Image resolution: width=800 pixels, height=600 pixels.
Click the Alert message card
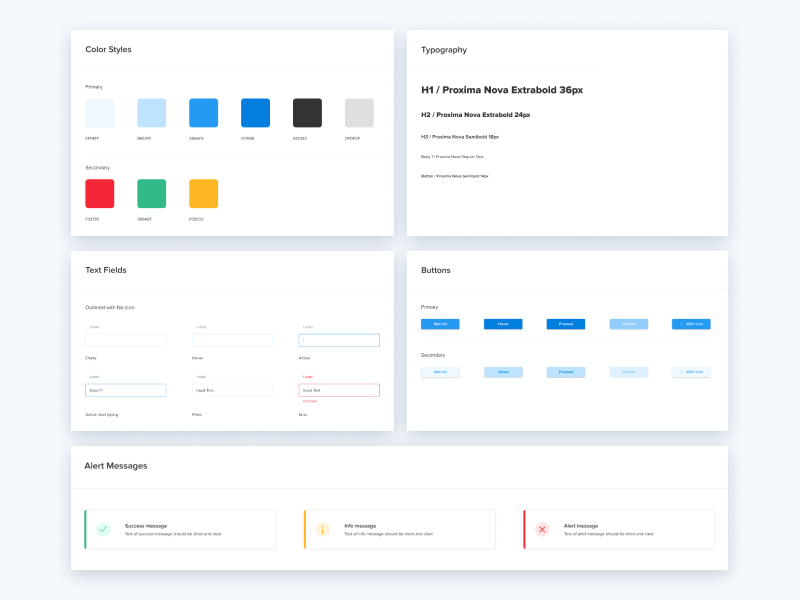(619, 529)
